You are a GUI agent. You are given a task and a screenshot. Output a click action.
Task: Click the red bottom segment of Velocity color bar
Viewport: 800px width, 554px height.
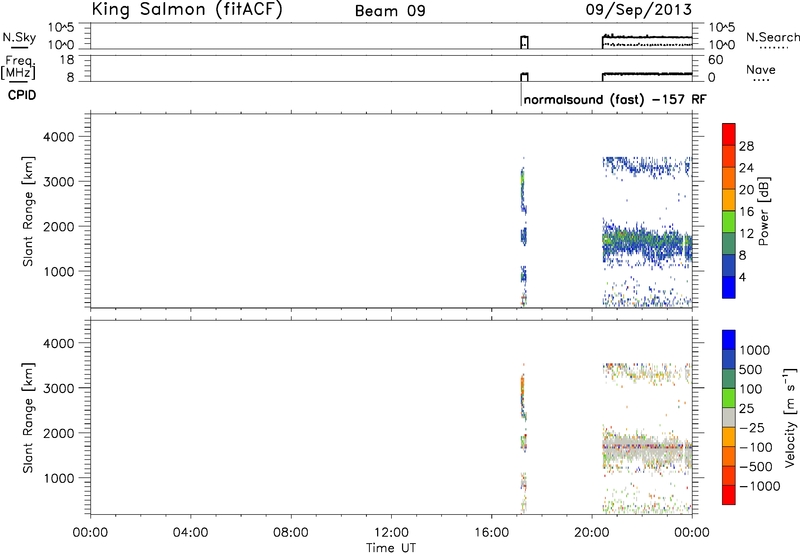click(729, 495)
